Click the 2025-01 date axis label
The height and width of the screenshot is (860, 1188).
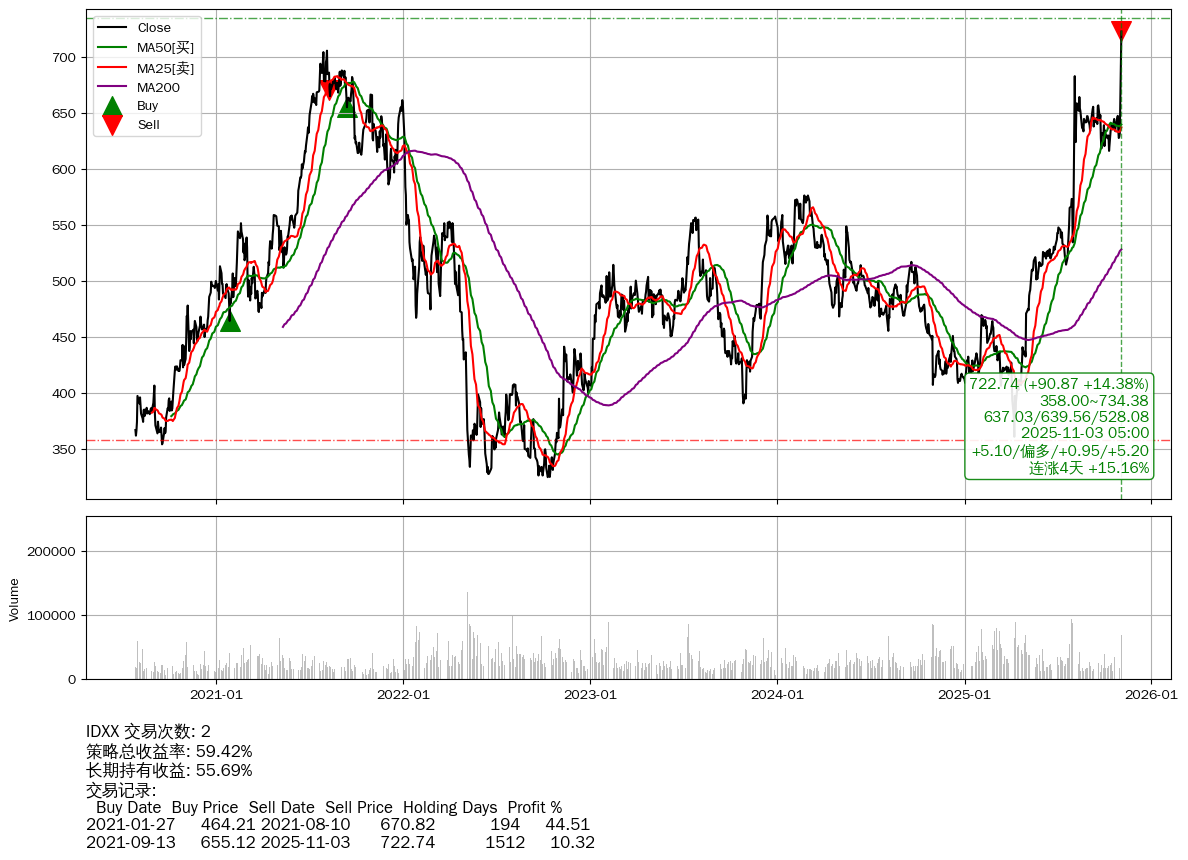click(x=964, y=694)
